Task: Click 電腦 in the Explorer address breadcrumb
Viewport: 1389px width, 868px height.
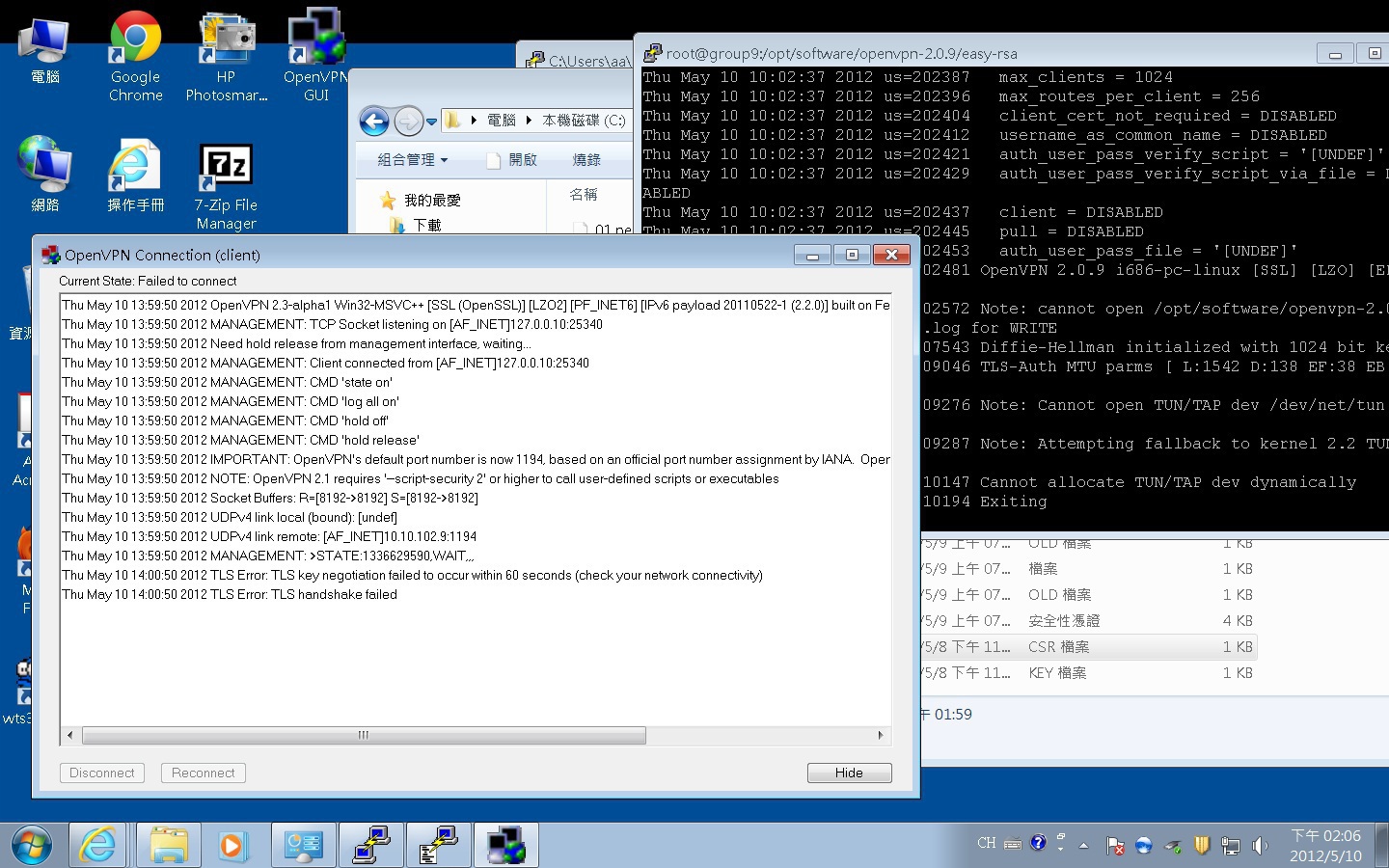Action: tap(501, 121)
